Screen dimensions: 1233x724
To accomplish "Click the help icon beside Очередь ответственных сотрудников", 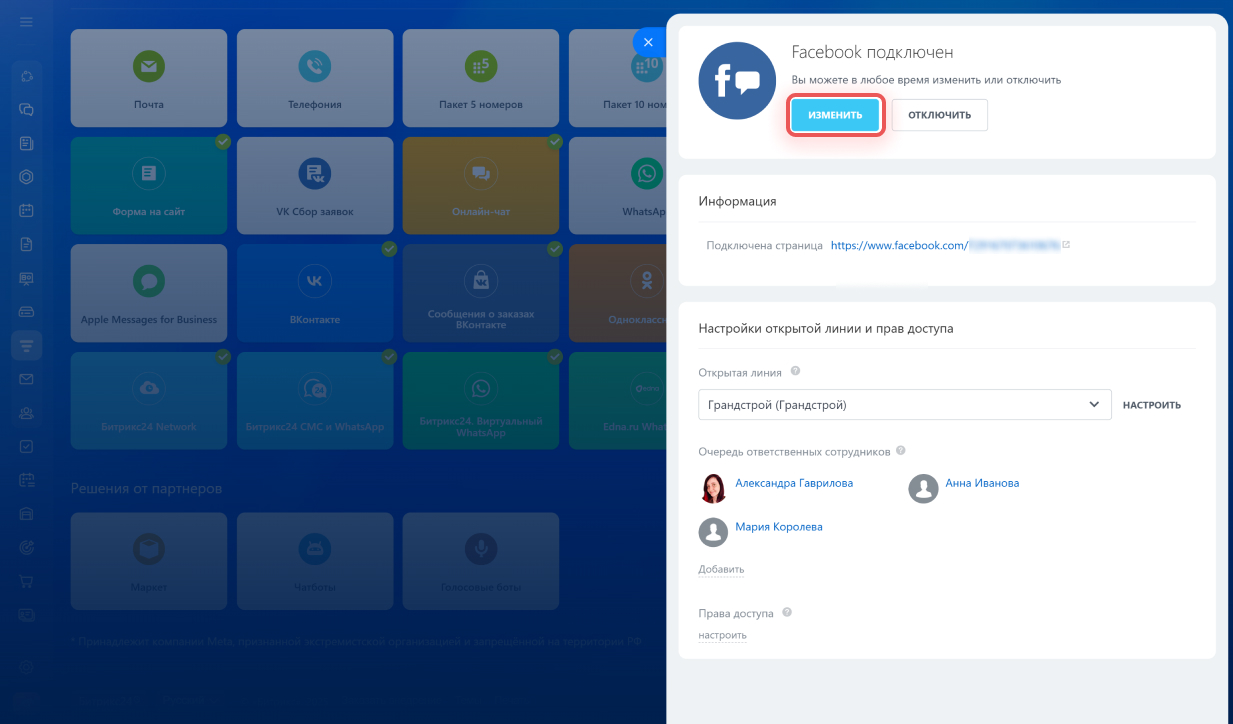I will point(901,451).
